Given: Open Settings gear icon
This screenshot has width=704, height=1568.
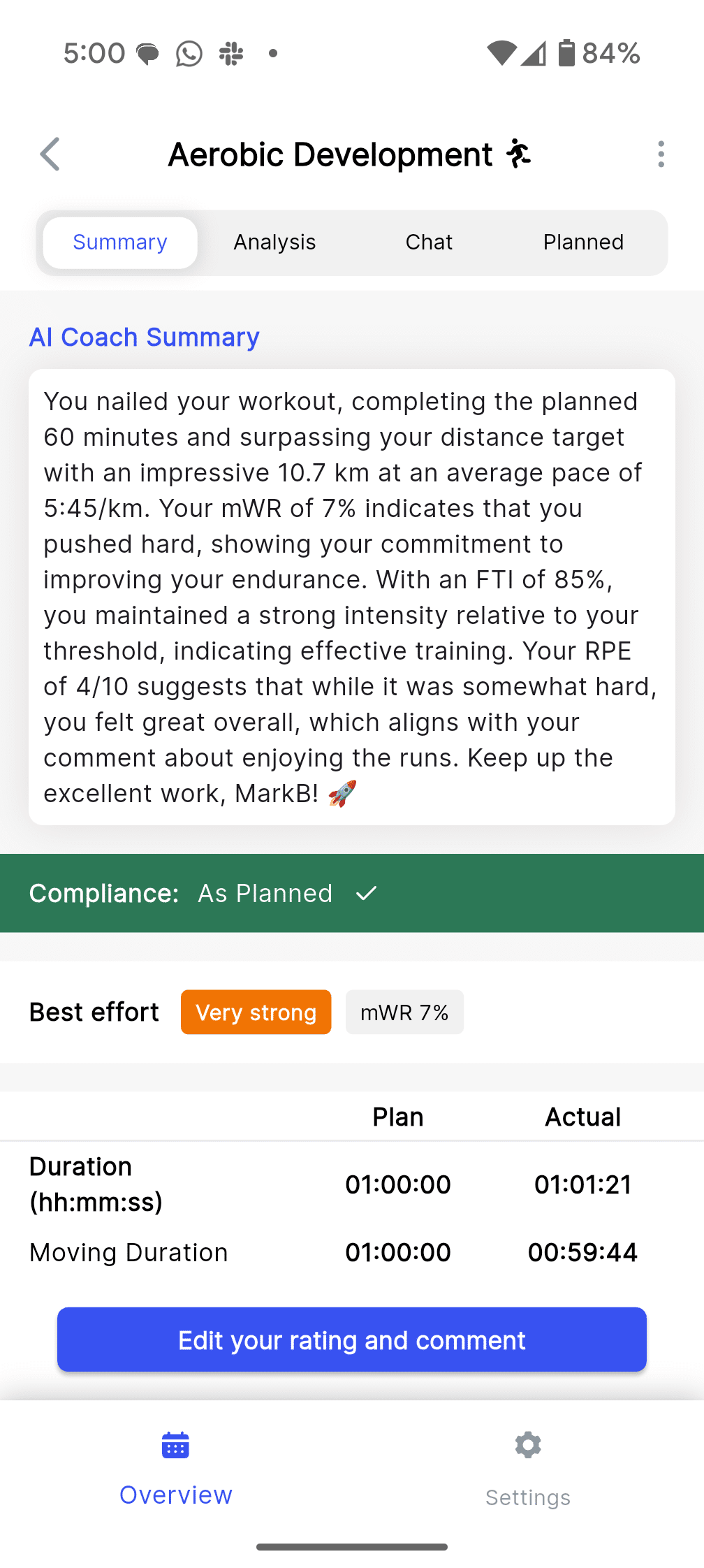Looking at the screenshot, I should point(528,1445).
